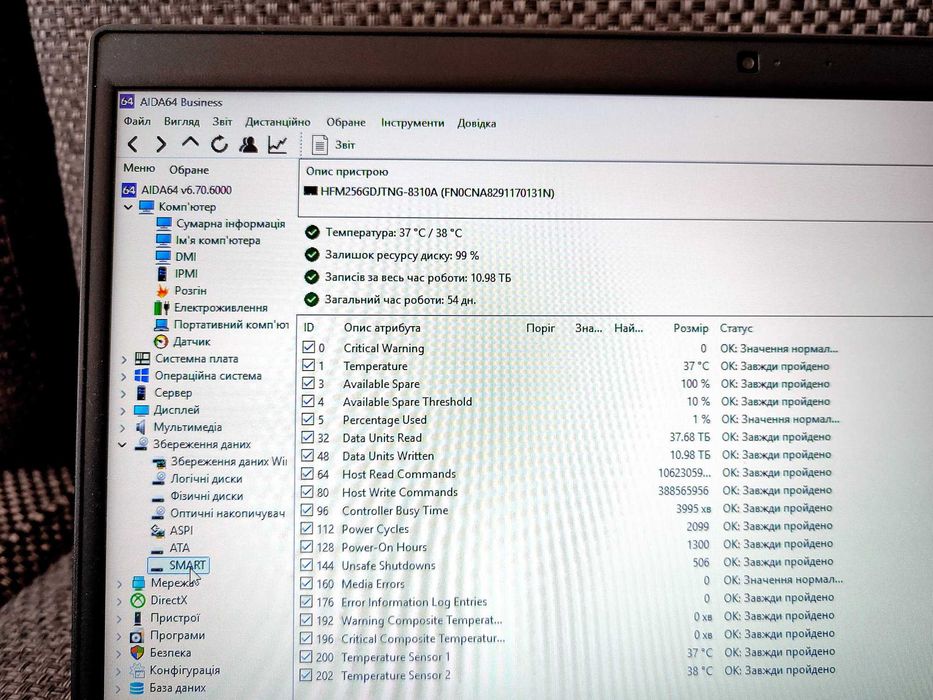
Task: Open the user manager silhouette toolbar icon
Action: 248,144
